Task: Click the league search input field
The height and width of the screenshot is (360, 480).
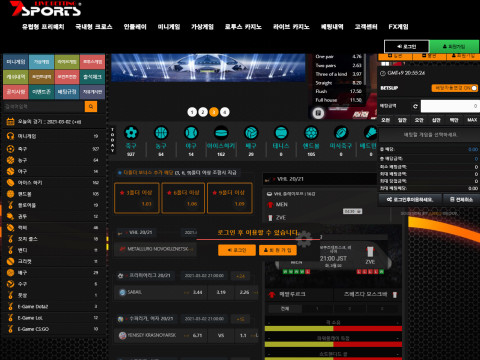Action: pyautogui.click(x=43, y=107)
